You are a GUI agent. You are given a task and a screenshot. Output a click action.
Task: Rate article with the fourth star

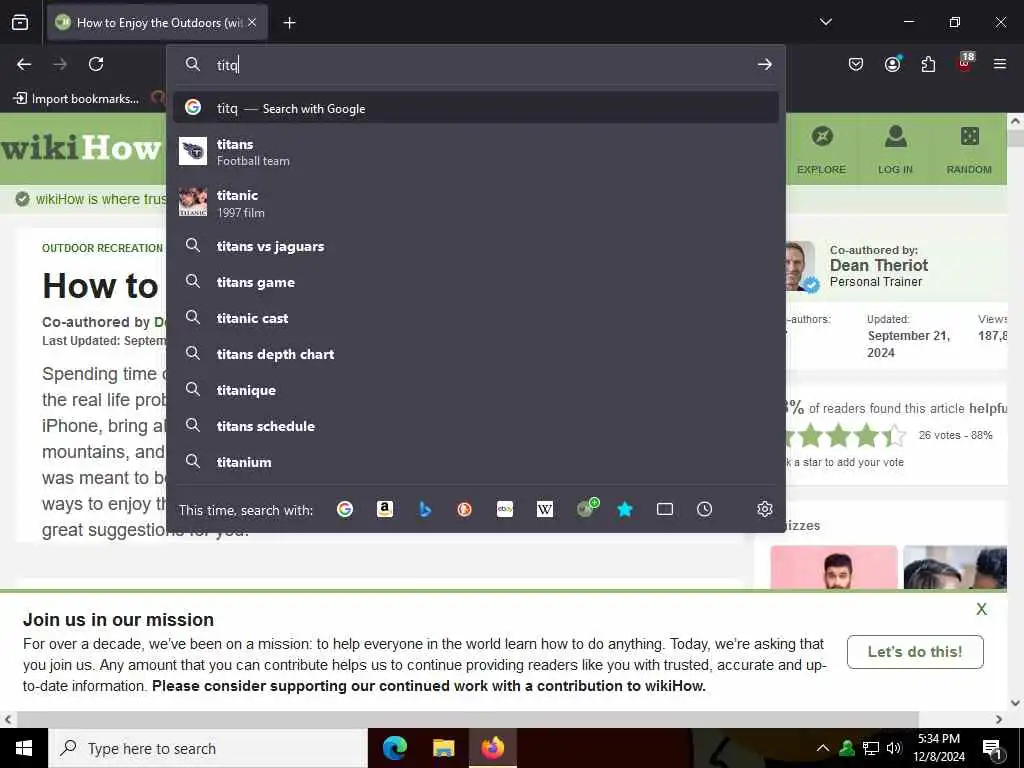(867, 435)
